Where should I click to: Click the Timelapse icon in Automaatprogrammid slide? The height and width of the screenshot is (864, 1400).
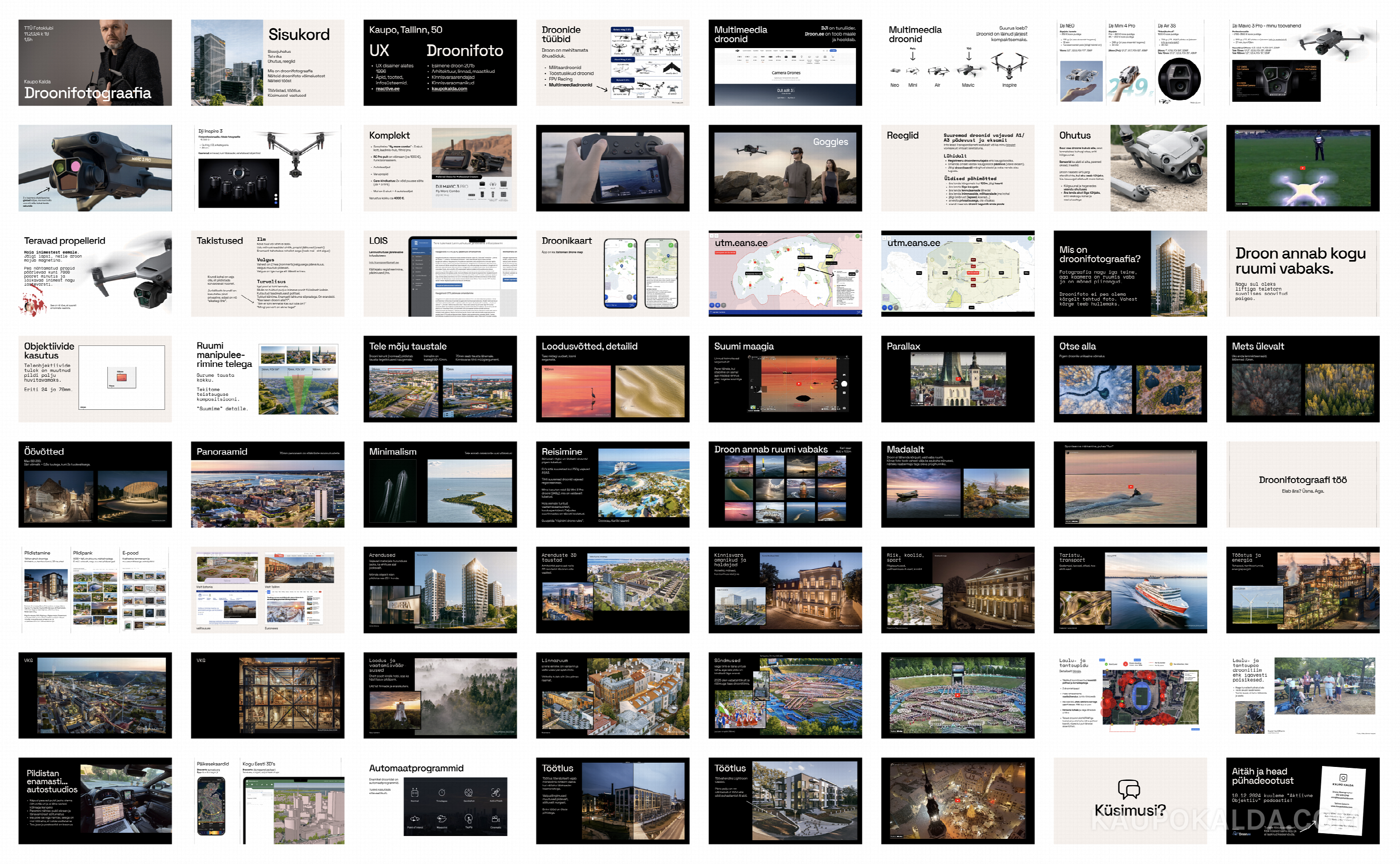pos(441,793)
